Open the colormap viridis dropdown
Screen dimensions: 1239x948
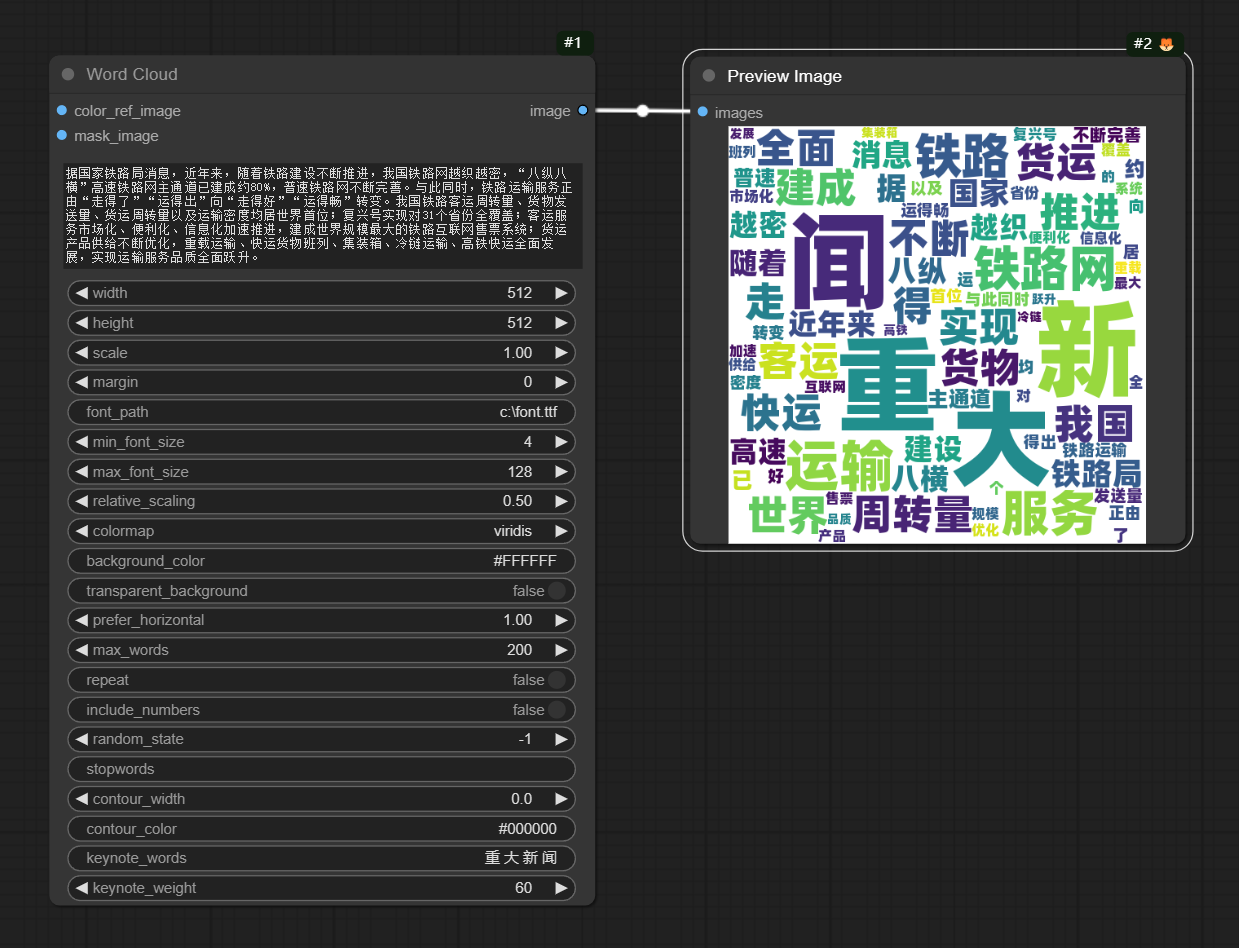(x=321, y=531)
